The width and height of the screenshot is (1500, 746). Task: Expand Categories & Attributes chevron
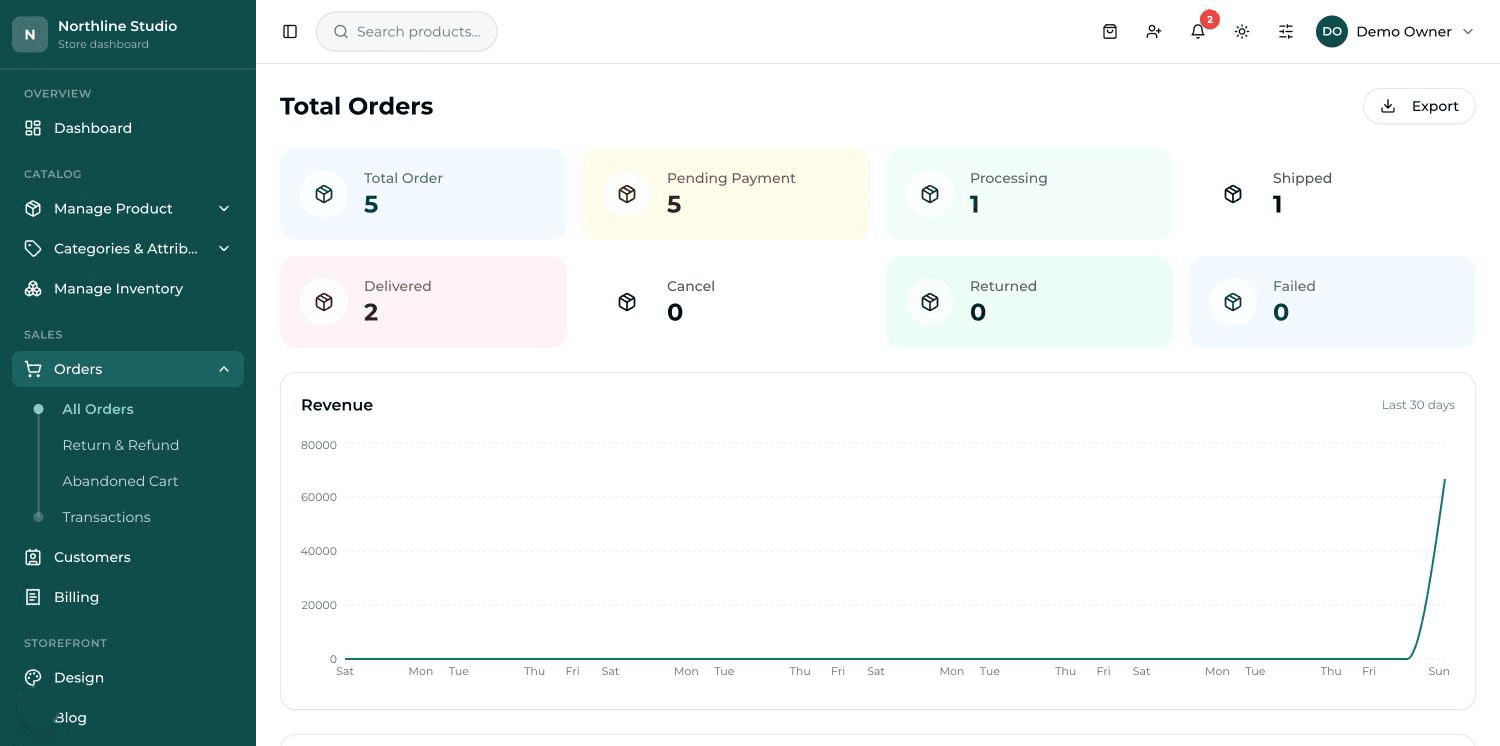tap(224, 249)
